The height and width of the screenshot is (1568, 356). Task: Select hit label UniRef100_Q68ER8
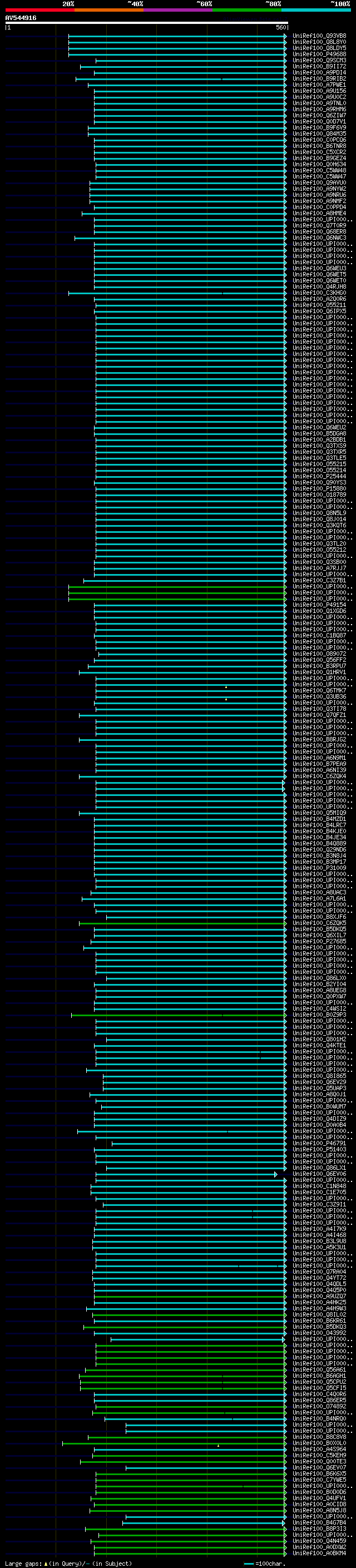tap(319, 231)
